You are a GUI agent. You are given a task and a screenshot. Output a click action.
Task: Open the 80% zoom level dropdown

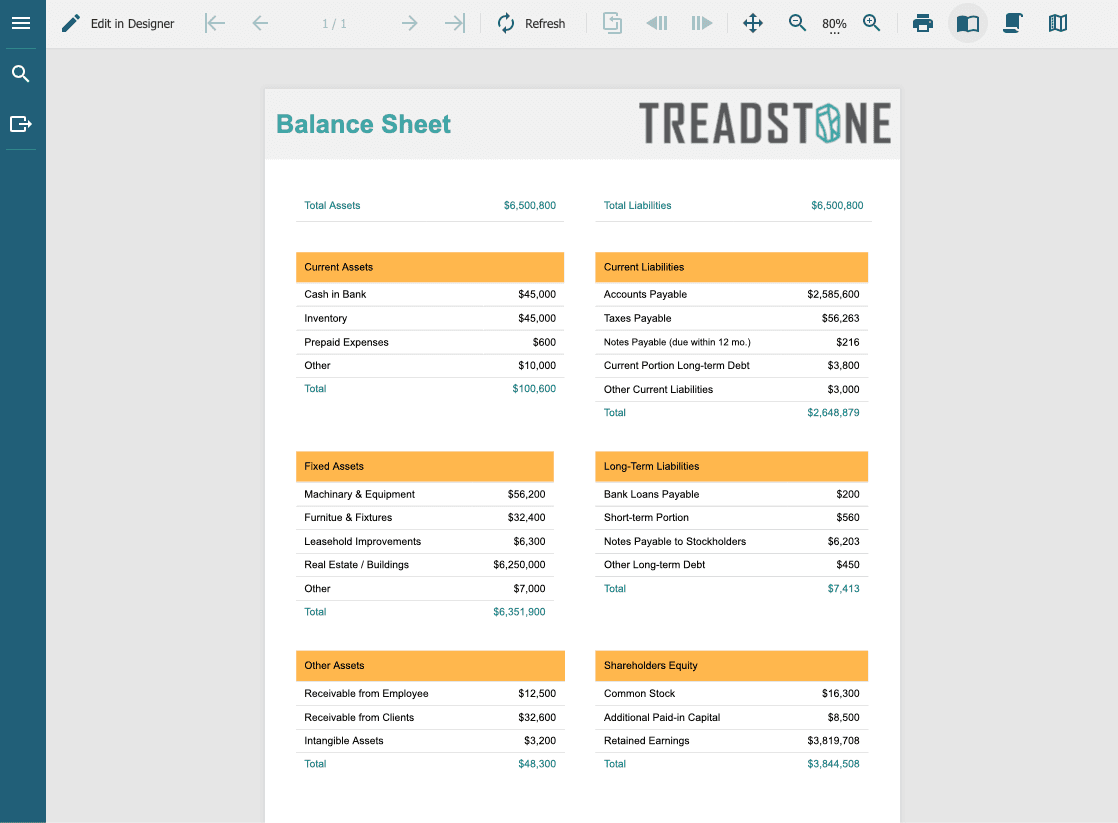pos(834,25)
